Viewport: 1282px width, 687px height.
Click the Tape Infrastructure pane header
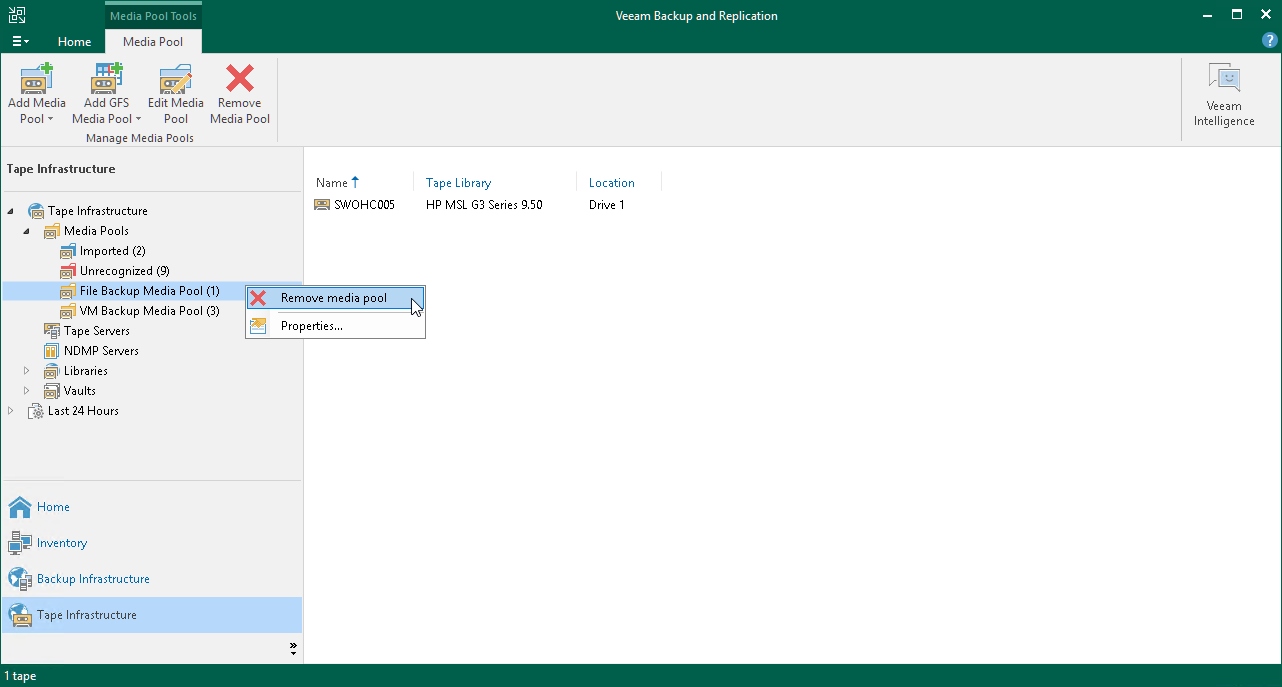61,169
